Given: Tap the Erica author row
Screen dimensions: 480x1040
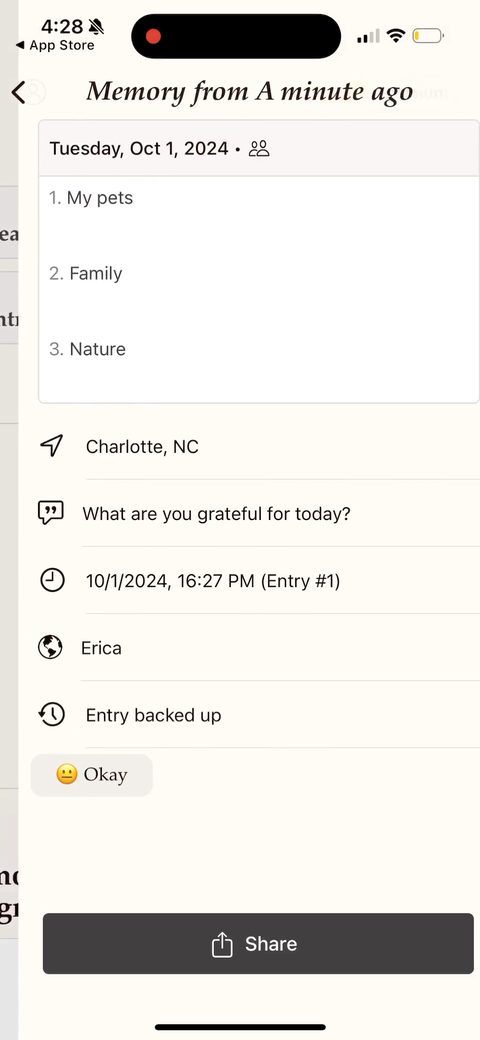Looking at the screenshot, I should click(x=259, y=648).
